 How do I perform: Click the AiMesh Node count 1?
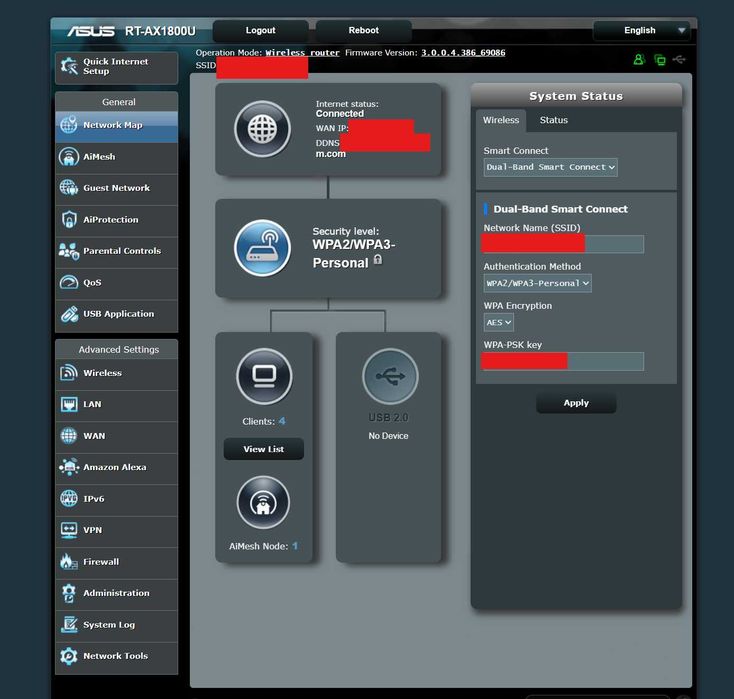295,546
